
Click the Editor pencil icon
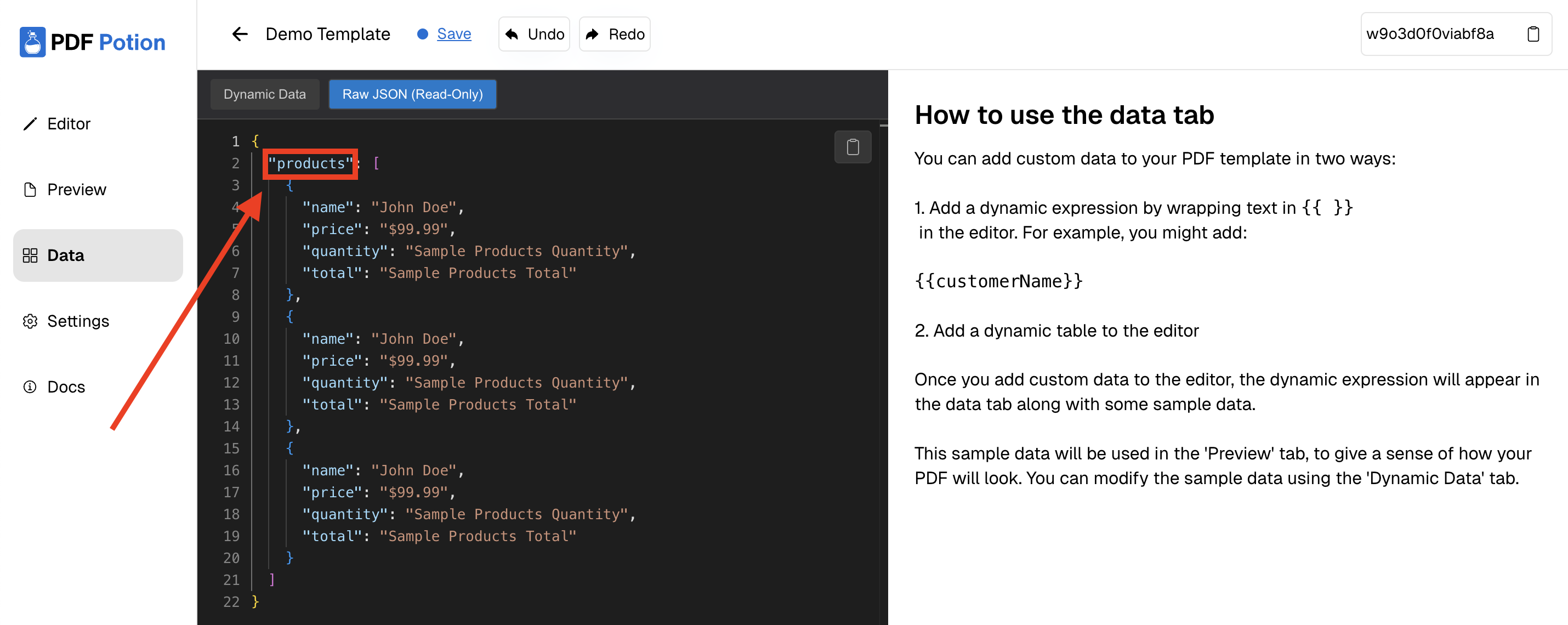pos(30,123)
